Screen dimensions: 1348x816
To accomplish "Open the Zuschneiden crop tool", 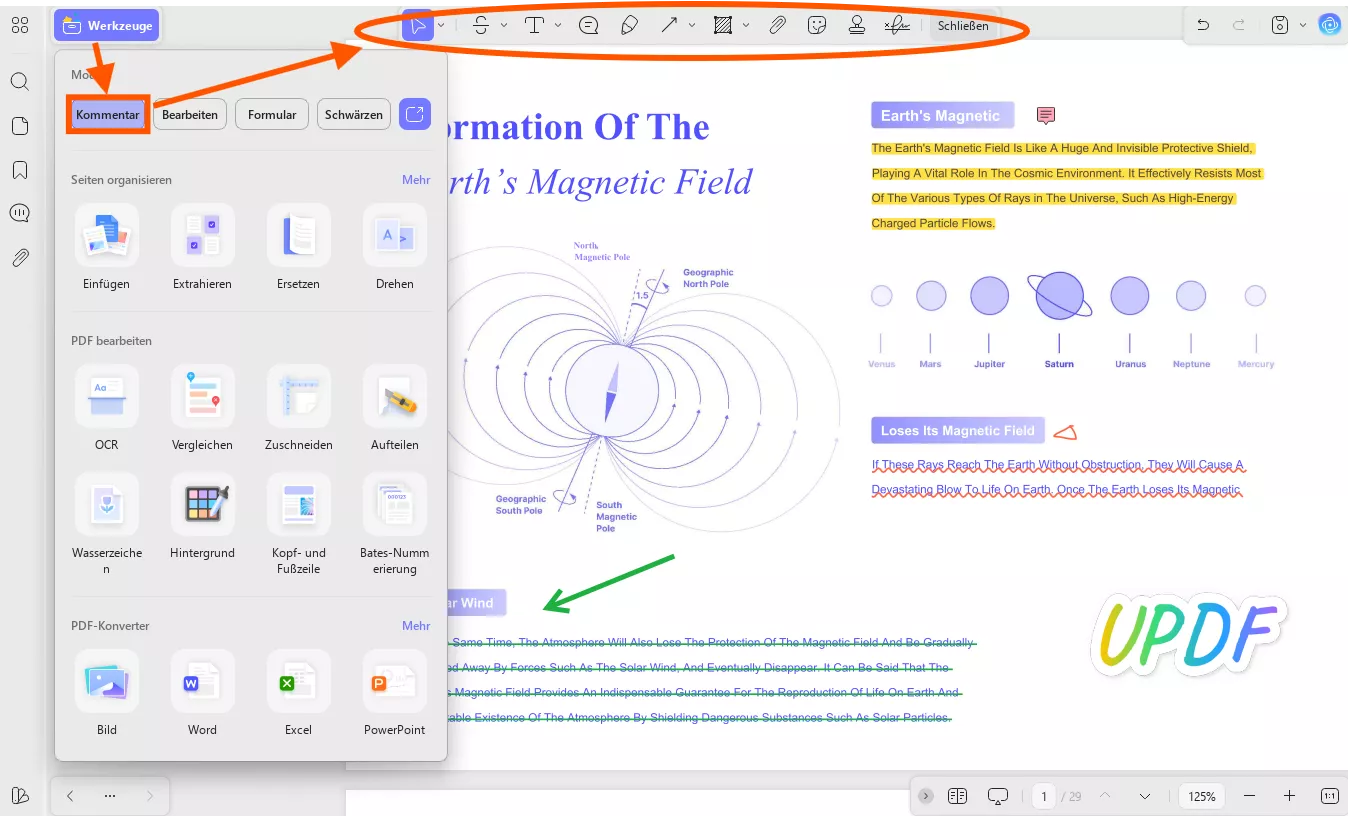I will [298, 408].
